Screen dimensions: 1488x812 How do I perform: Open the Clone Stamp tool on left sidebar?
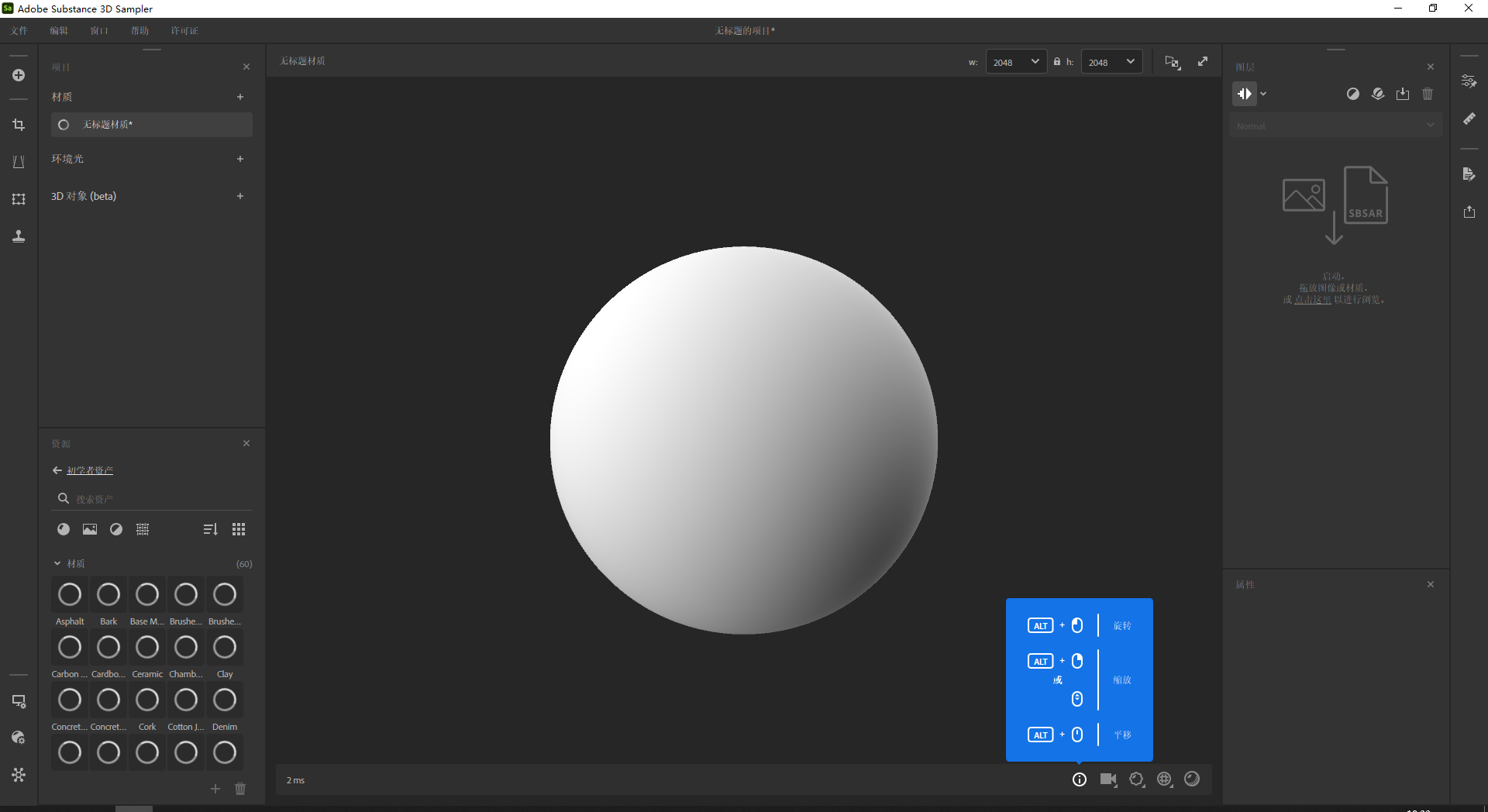19,236
